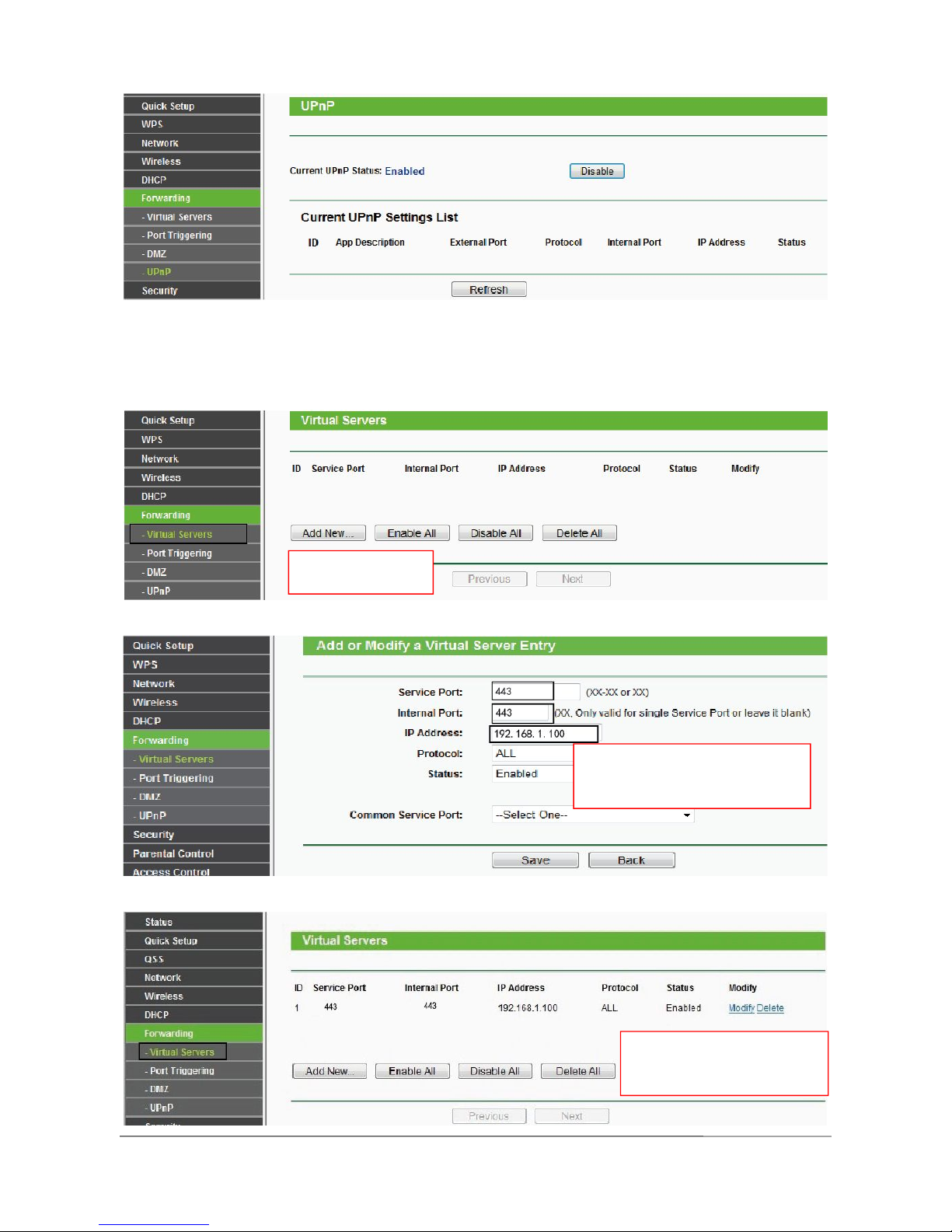Click Delete All on the empty Virtual Servers page
The image size is (952, 1232).
(580, 533)
